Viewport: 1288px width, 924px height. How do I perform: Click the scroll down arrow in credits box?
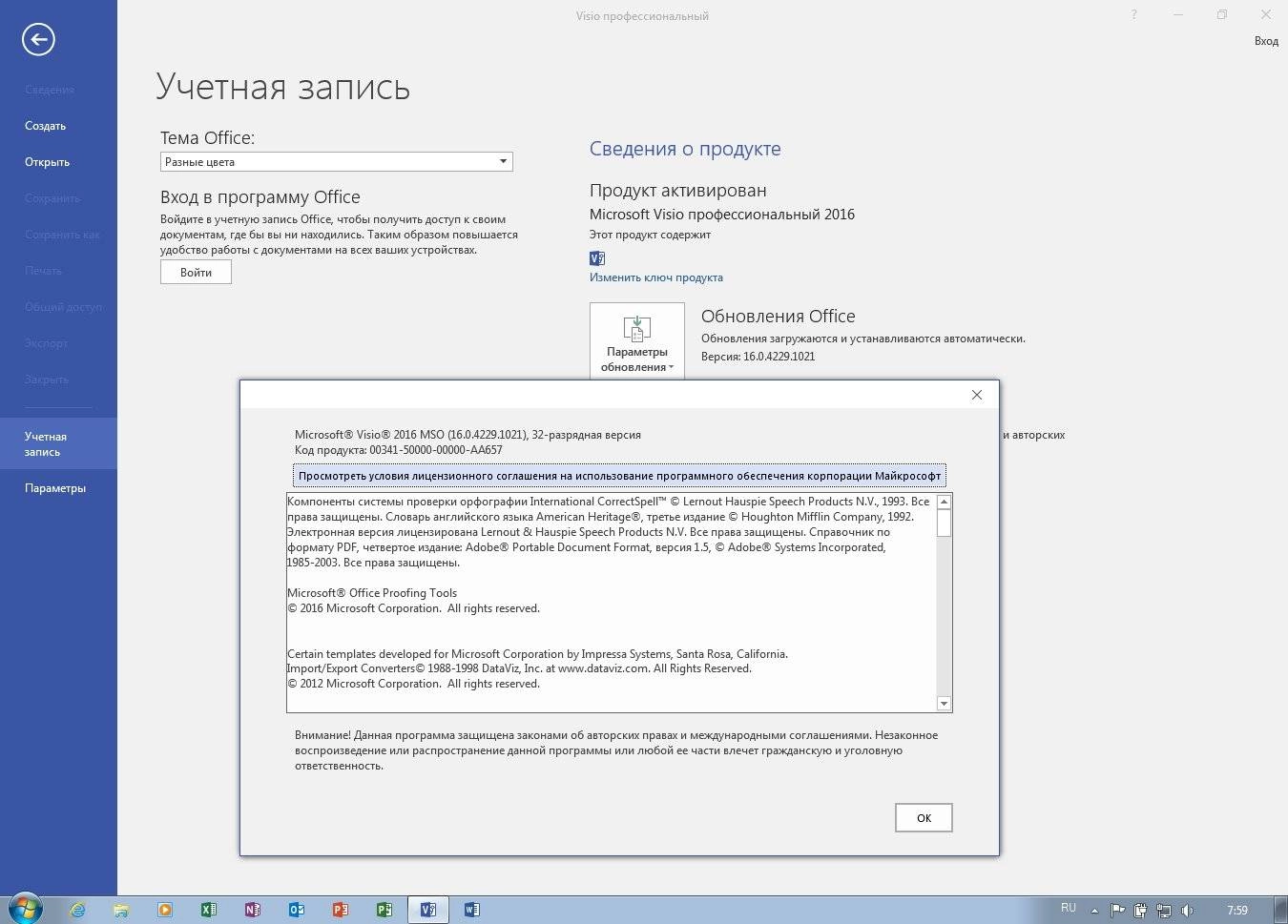944,704
